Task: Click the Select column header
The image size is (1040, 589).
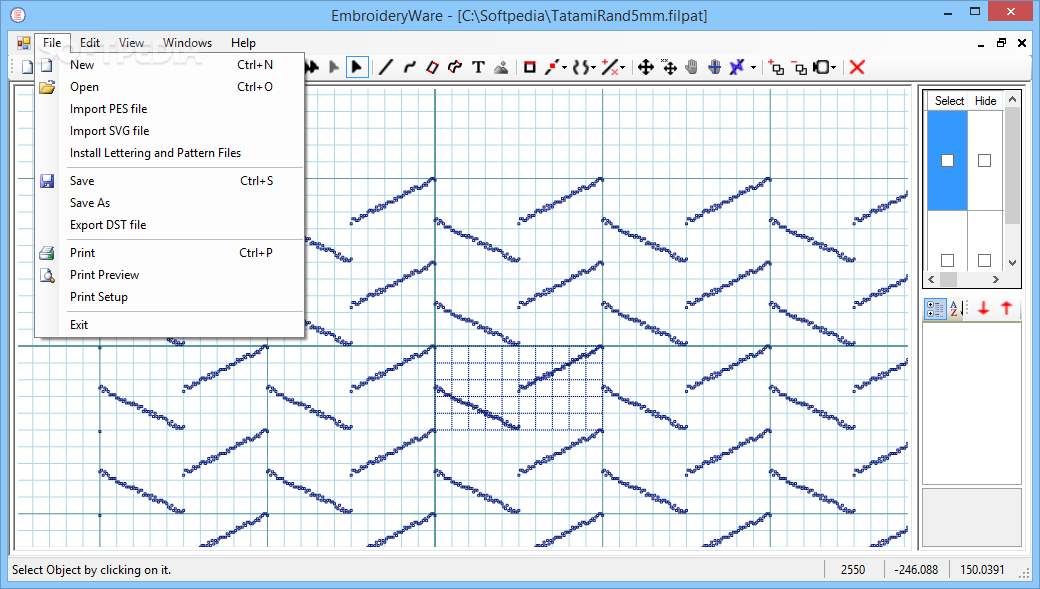Action: pos(948,101)
